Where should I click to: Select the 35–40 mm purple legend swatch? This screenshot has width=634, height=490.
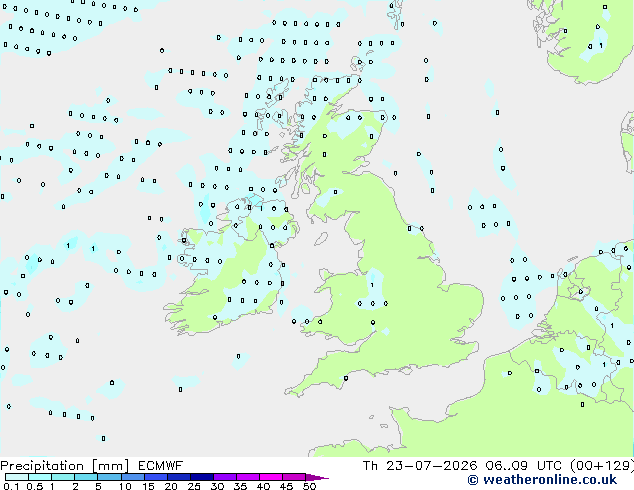coord(248,477)
